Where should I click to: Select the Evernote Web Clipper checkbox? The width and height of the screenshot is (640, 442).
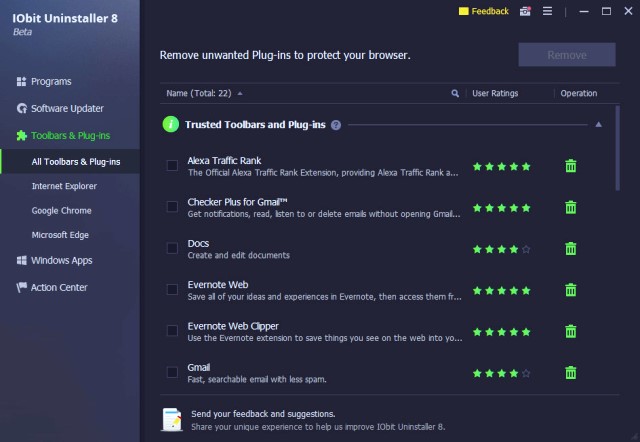172,331
